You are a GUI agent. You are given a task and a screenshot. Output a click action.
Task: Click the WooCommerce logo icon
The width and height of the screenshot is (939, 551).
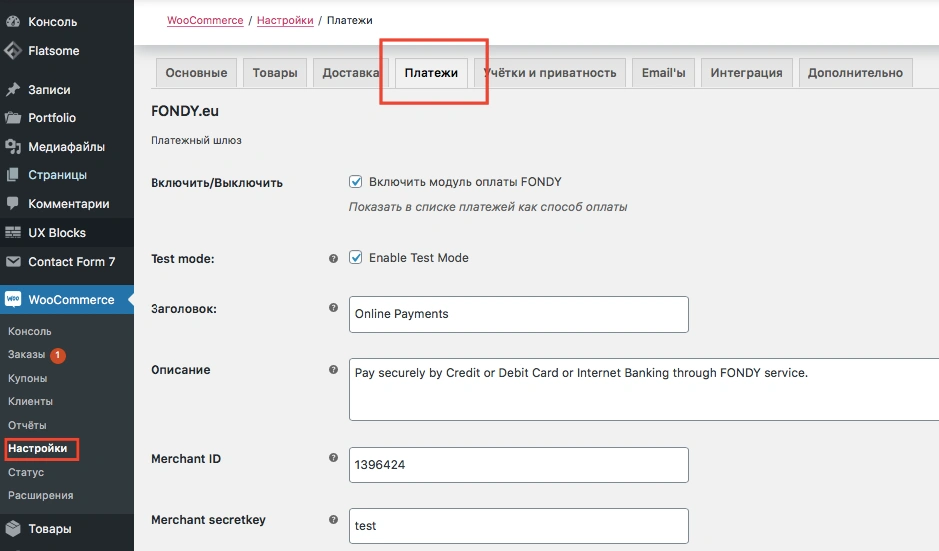(13, 299)
